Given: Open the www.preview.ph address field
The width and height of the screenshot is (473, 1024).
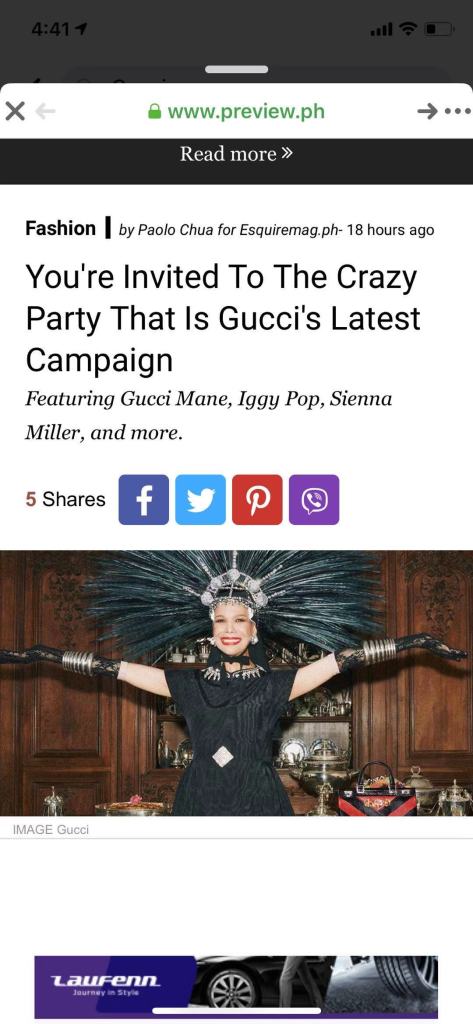Looking at the screenshot, I should (x=236, y=112).
